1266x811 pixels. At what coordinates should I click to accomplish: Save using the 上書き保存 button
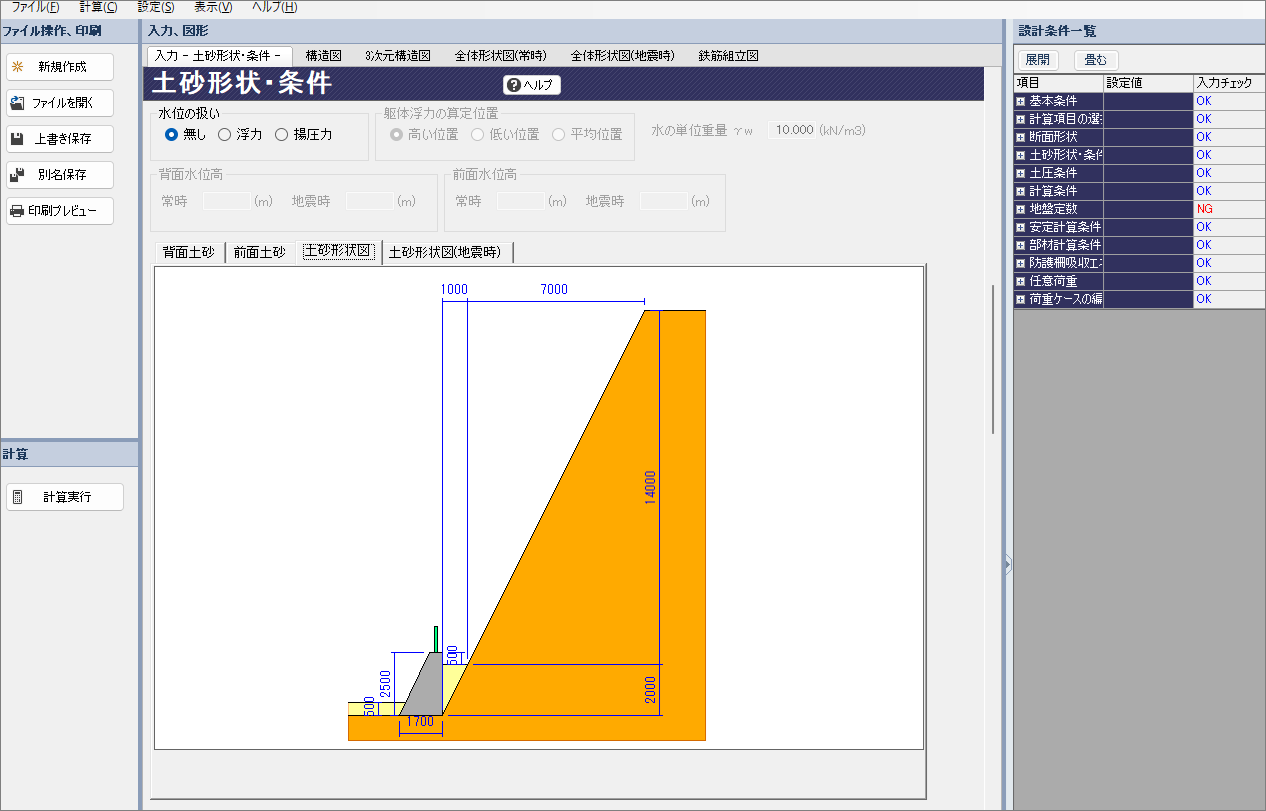point(60,139)
